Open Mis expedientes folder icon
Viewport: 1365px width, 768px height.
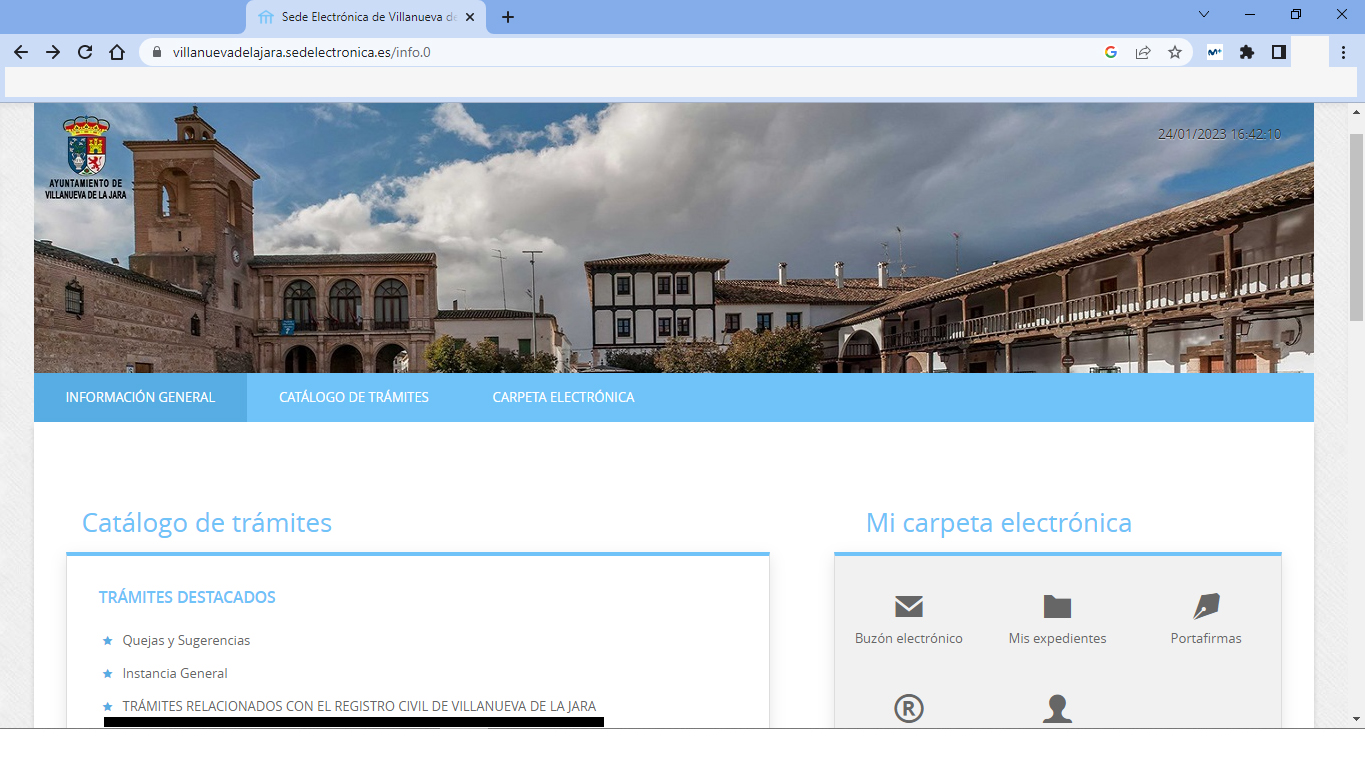(1057, 606)
